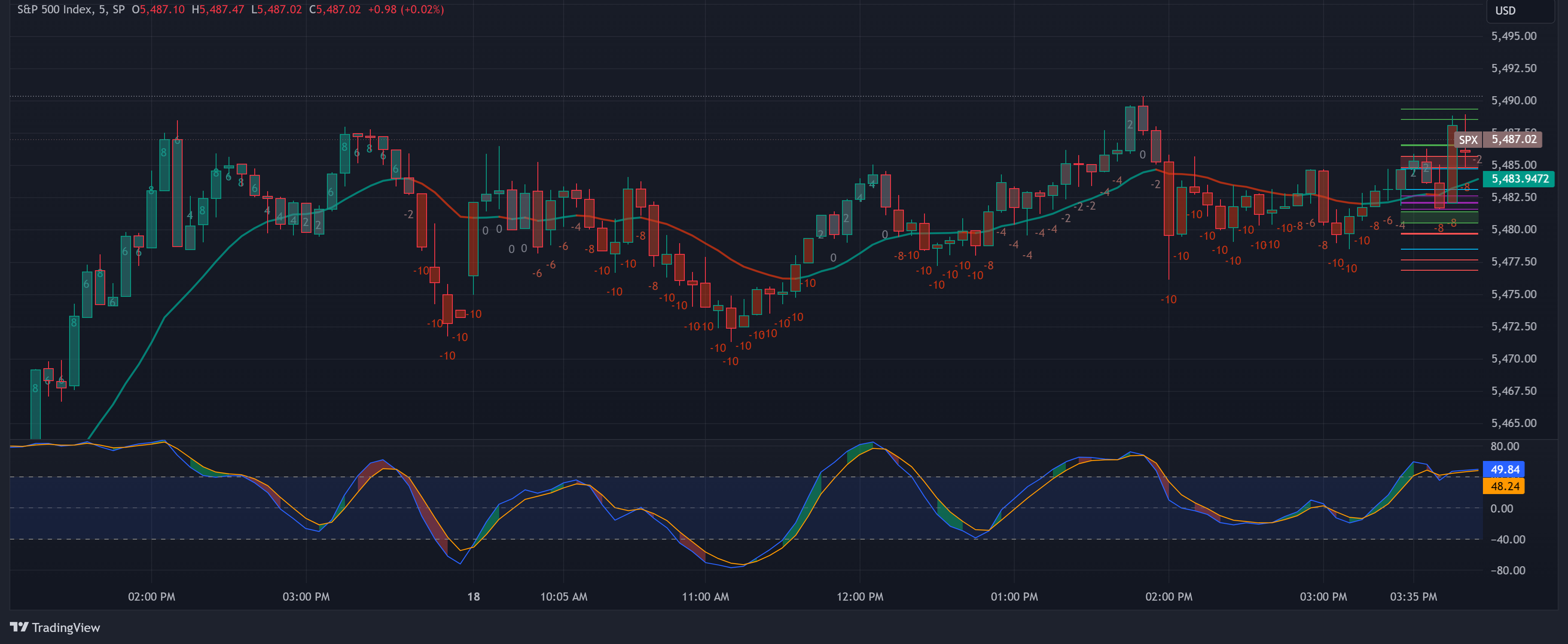
Task: Click the blue 49.84 oscillator value label
Action: click(1504, 469)
